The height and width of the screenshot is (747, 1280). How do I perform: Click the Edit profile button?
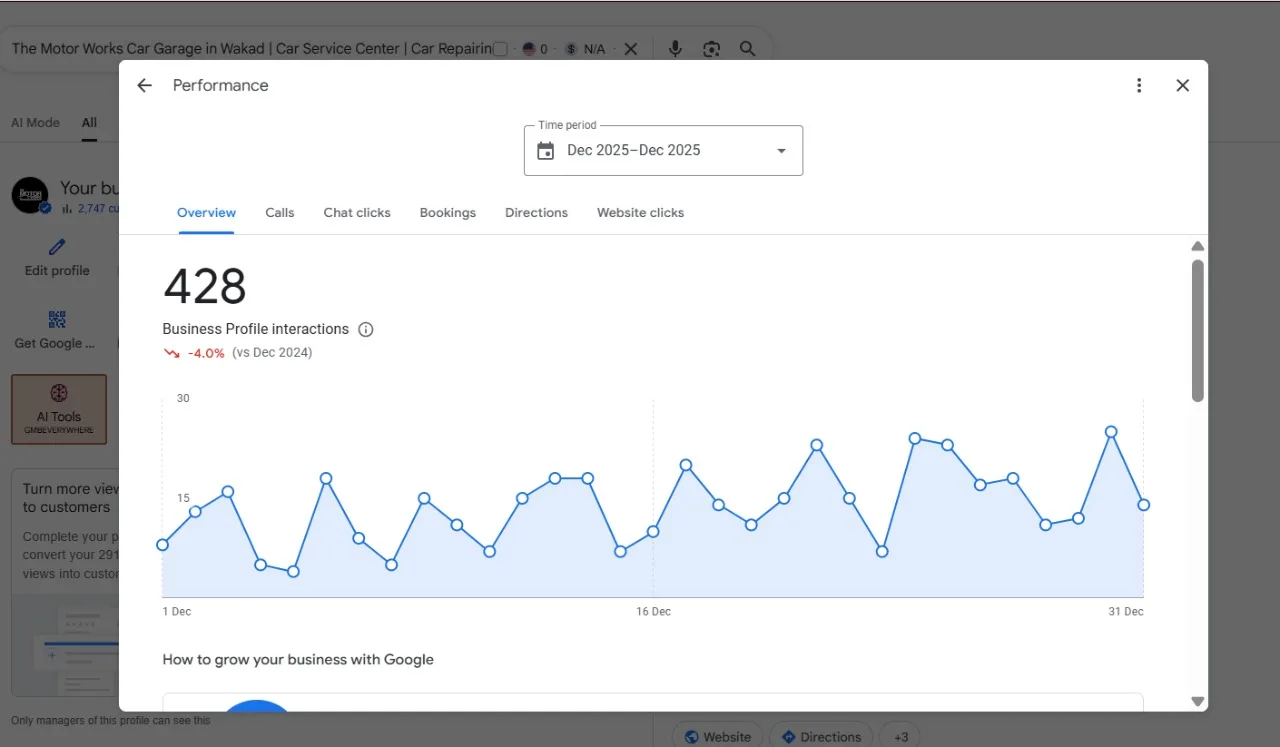pos(57,258)
